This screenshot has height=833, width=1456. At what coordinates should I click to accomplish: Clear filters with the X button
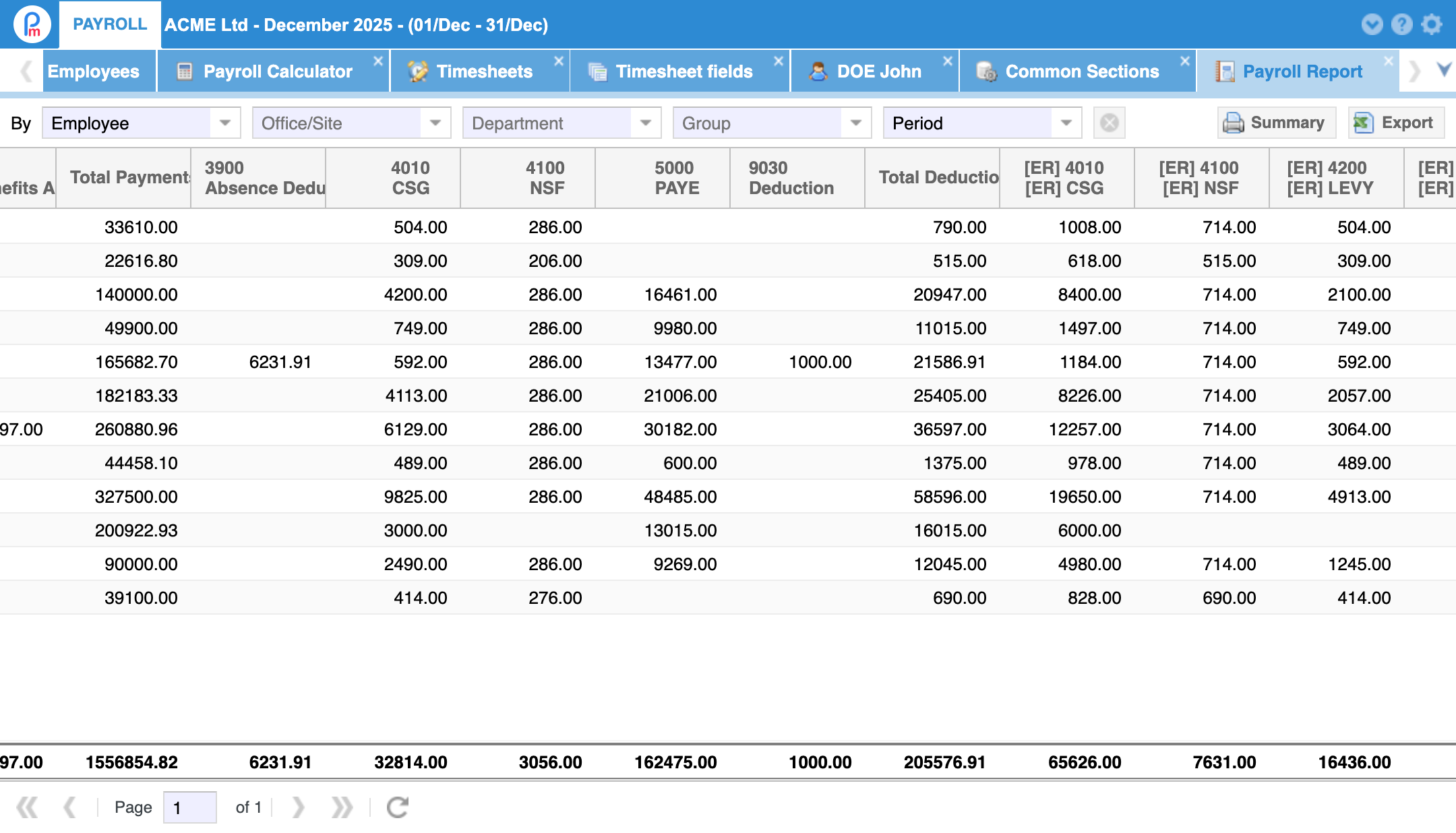1109,123
